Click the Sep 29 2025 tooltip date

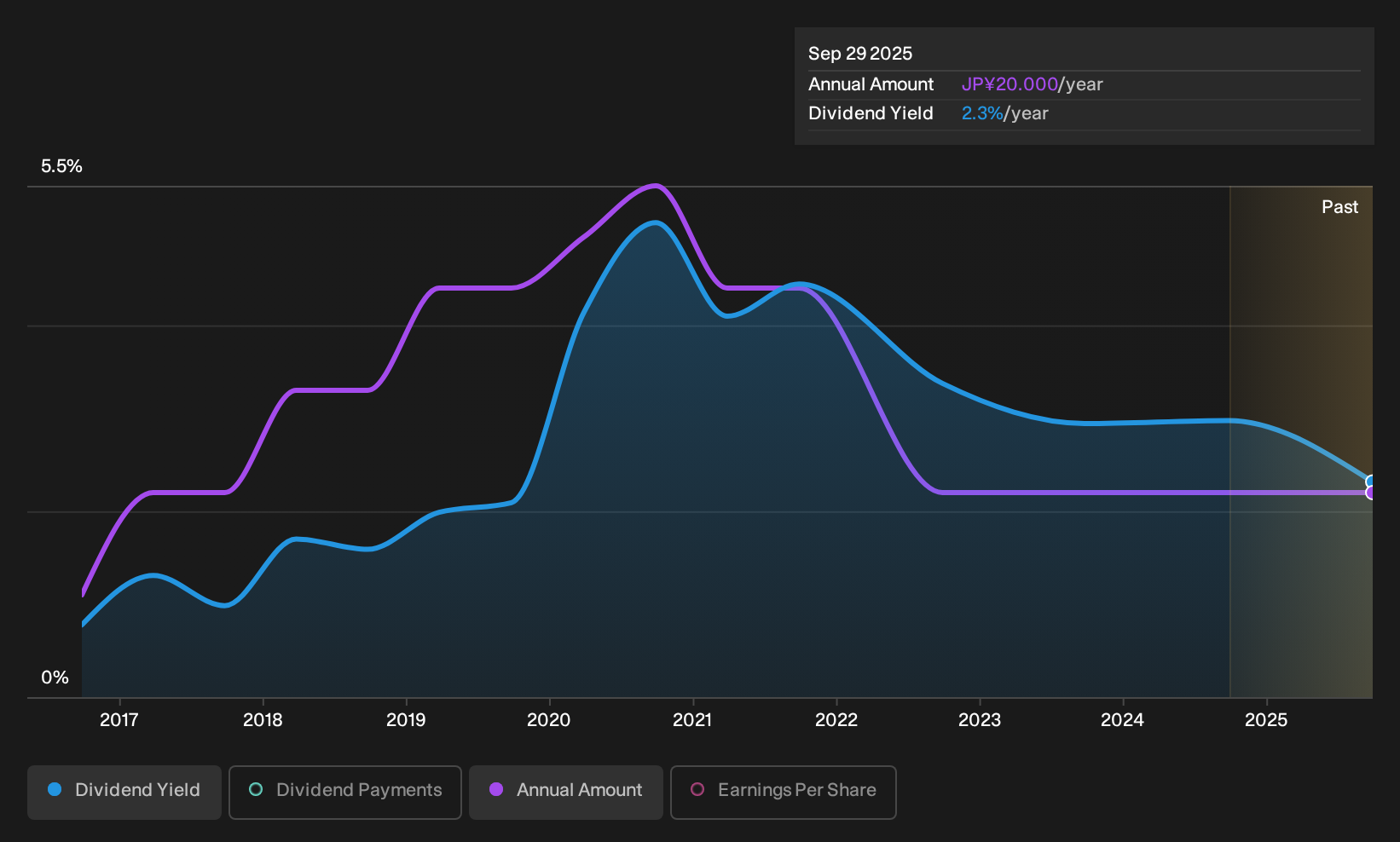click(x=860, y=54)
